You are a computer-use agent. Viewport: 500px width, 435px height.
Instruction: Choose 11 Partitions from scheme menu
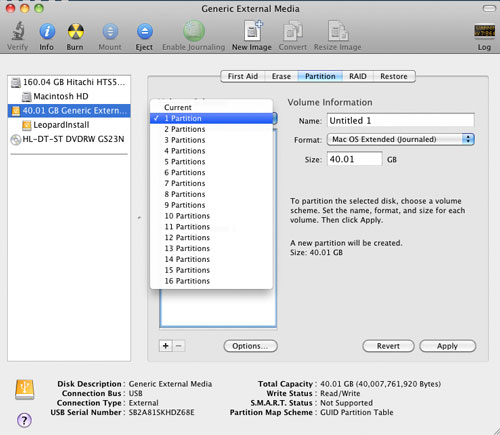point(211,227)
